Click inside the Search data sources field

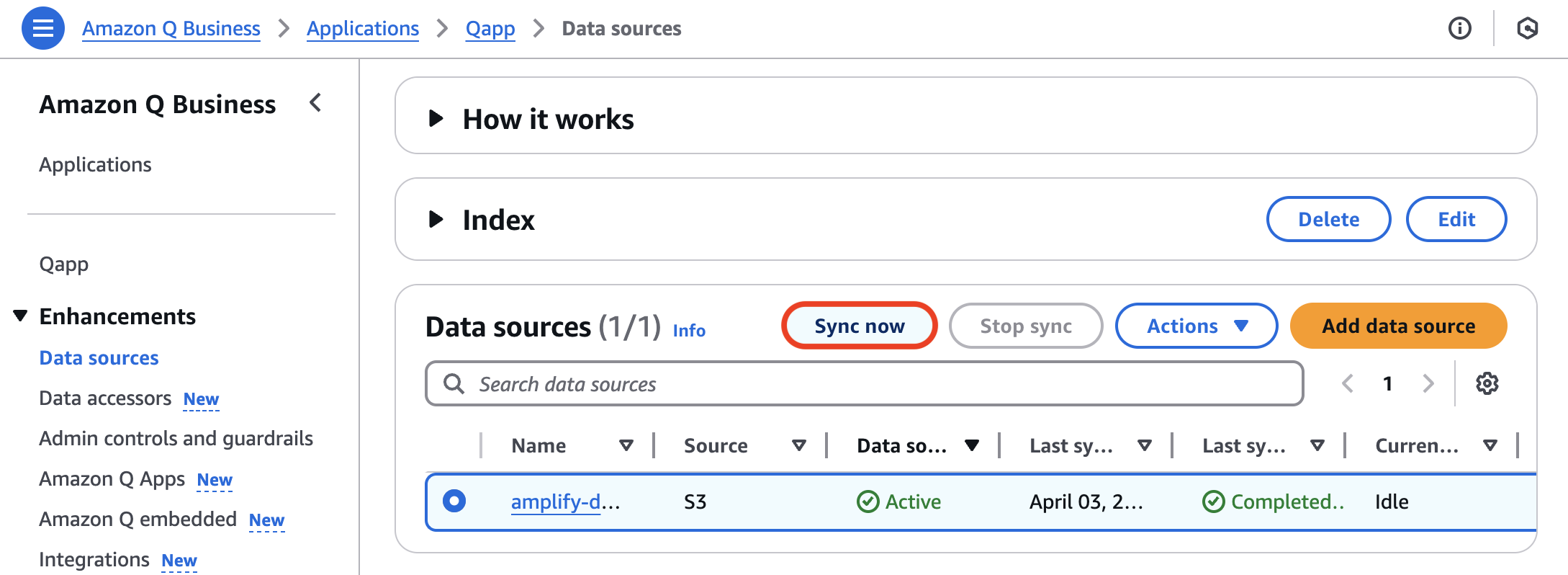(720, 383)
